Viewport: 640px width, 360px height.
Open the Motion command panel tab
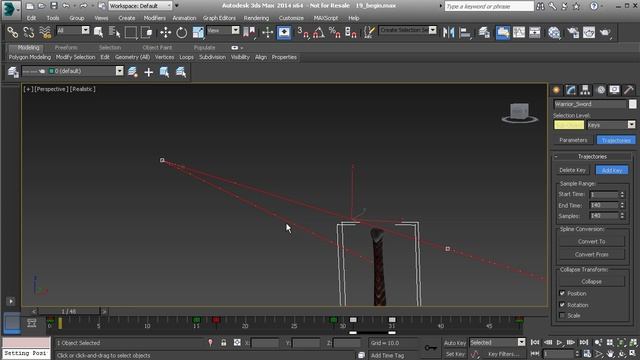(601, 90)
